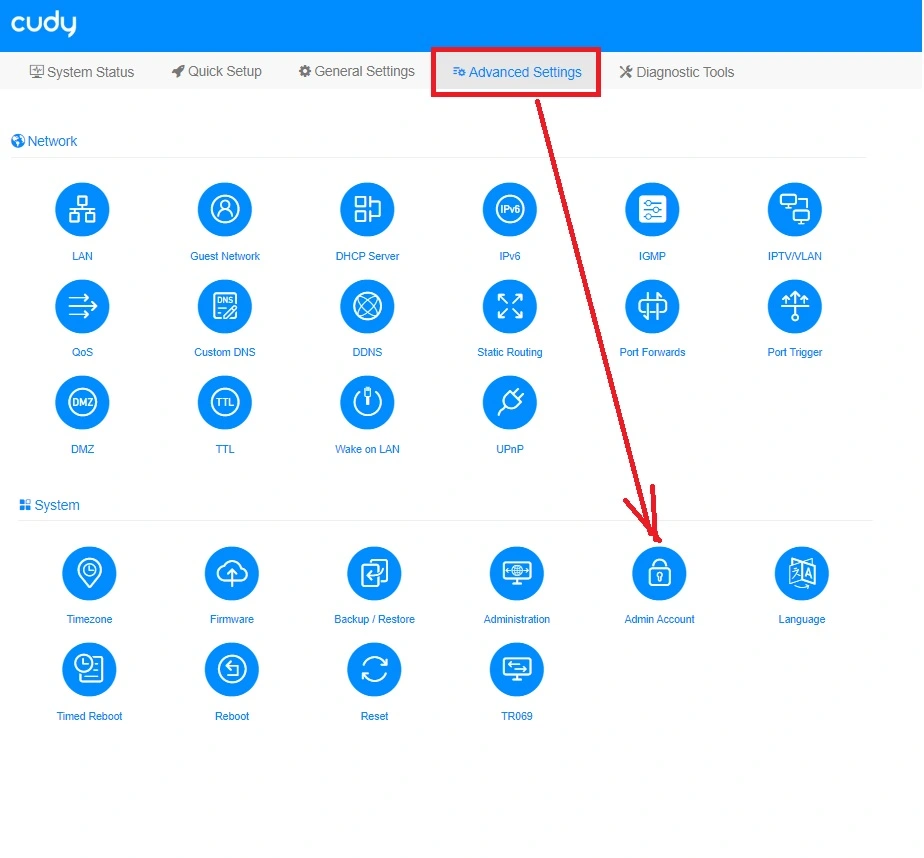The width and height of the screenshot is (924, 858).
Task: Open Port Forwards icon
Action: point(652,306)
